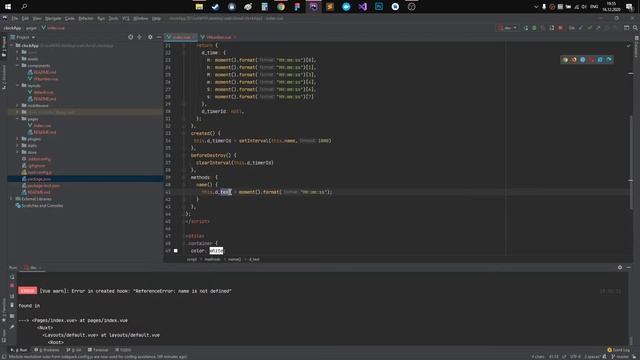Select Scratches and Consoles node

[39, 206]
